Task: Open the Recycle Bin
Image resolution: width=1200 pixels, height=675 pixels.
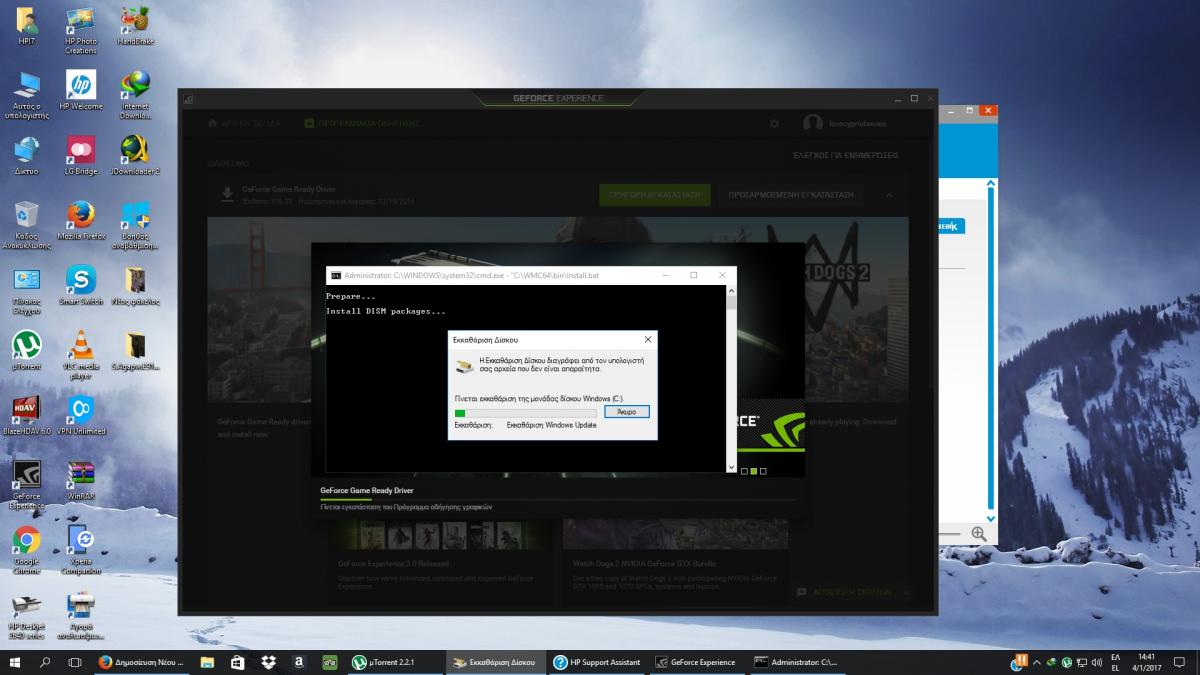Action: (x=26, y=225)
